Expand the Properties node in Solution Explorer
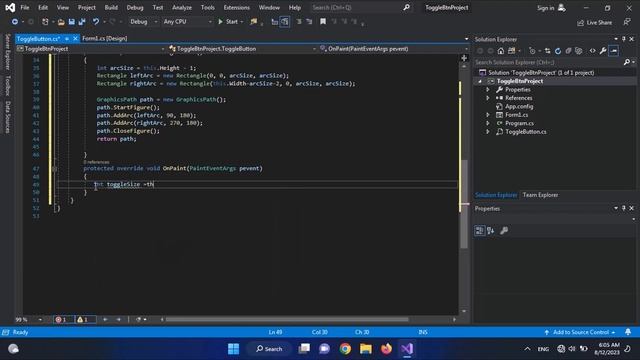This screenshot has width=640, height=360. click(487, 89)
